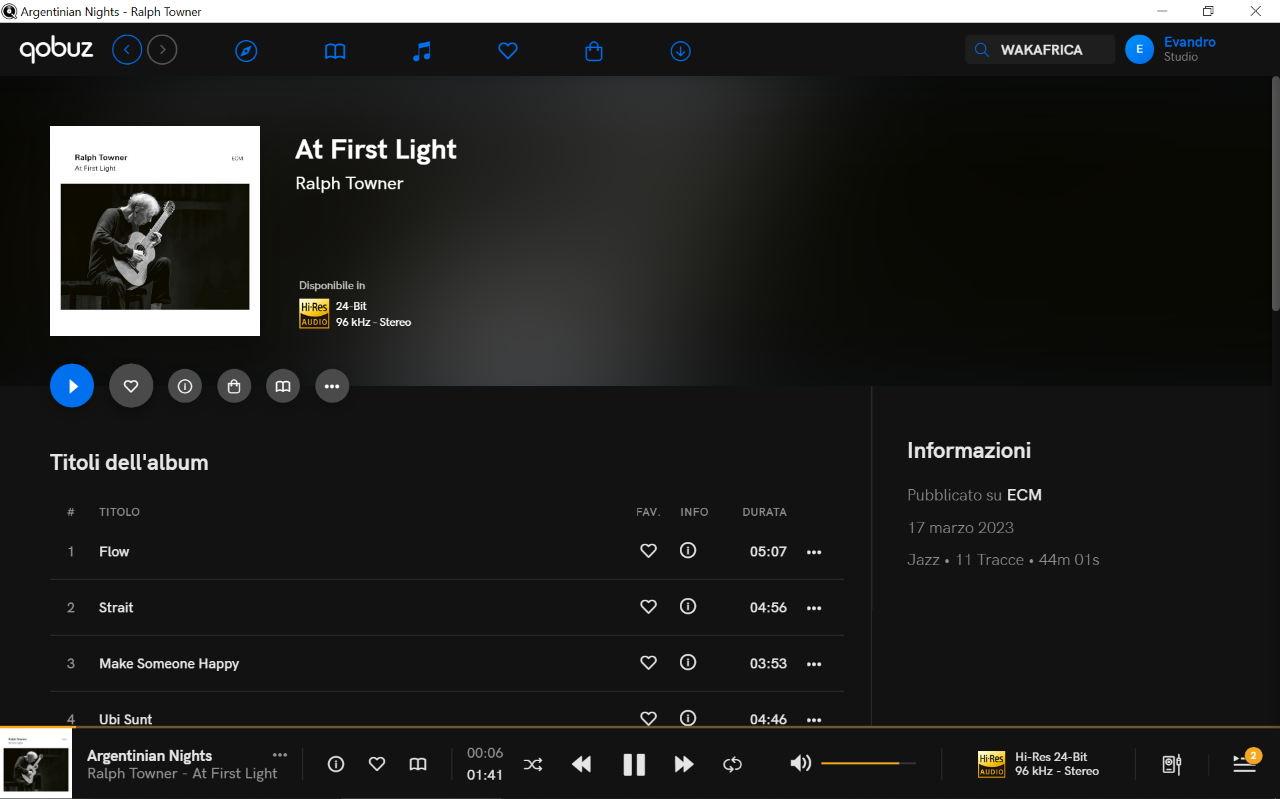This screenshot has height=799, width=1280.
Task: Show album info with the circled i button
Action: click(185, 386)
